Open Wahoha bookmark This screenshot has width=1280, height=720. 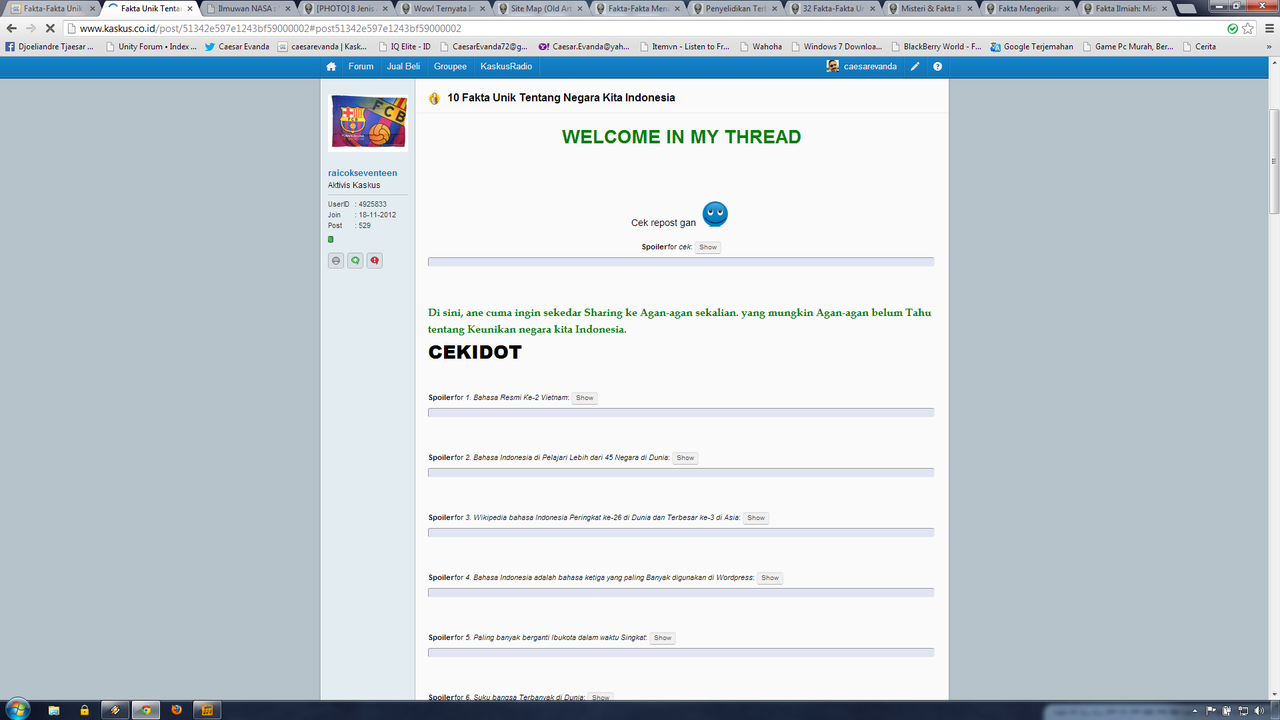pyautogui.click(x=760, y=46)
